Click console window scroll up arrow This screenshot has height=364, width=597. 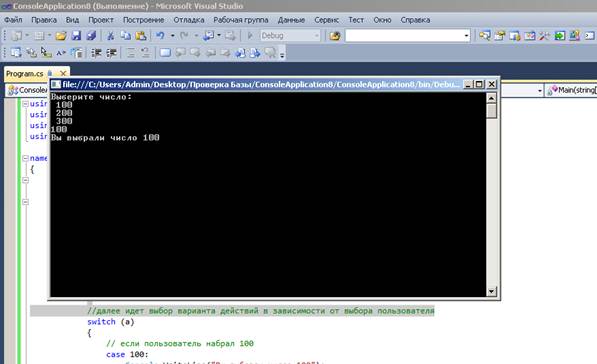[492, 98]
